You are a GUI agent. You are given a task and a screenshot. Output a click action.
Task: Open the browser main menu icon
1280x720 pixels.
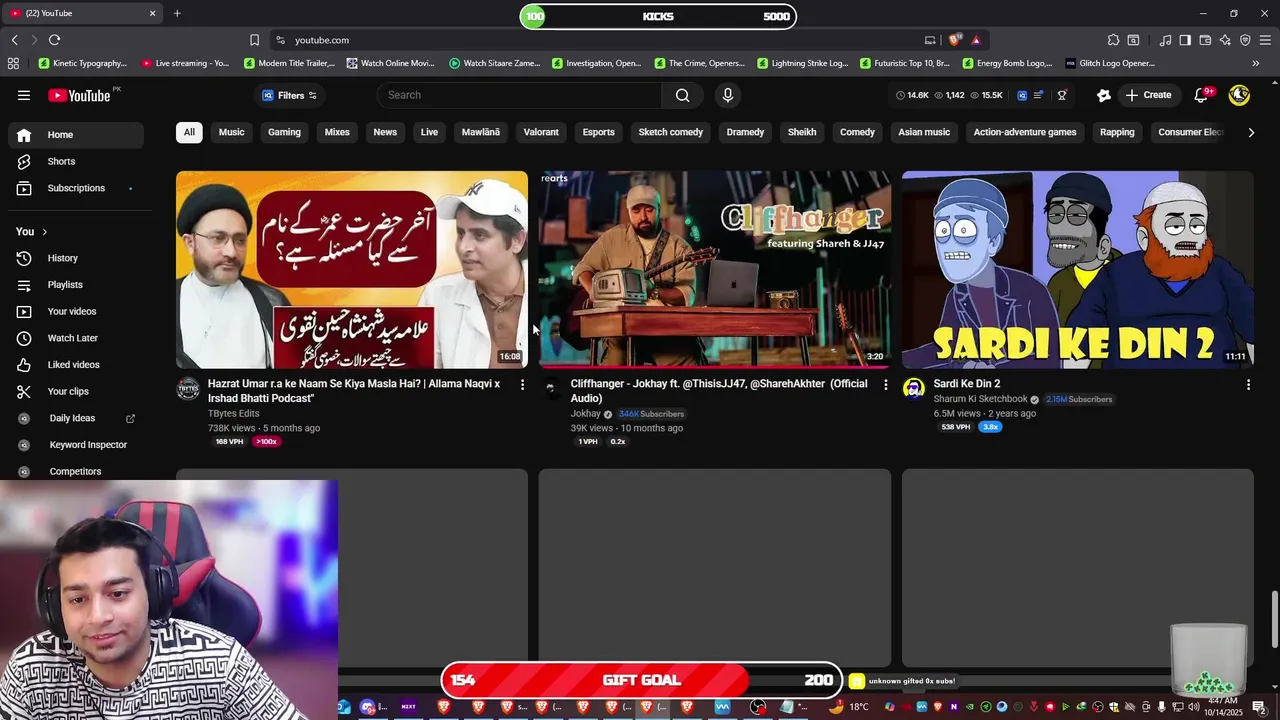click(1265, 40)
